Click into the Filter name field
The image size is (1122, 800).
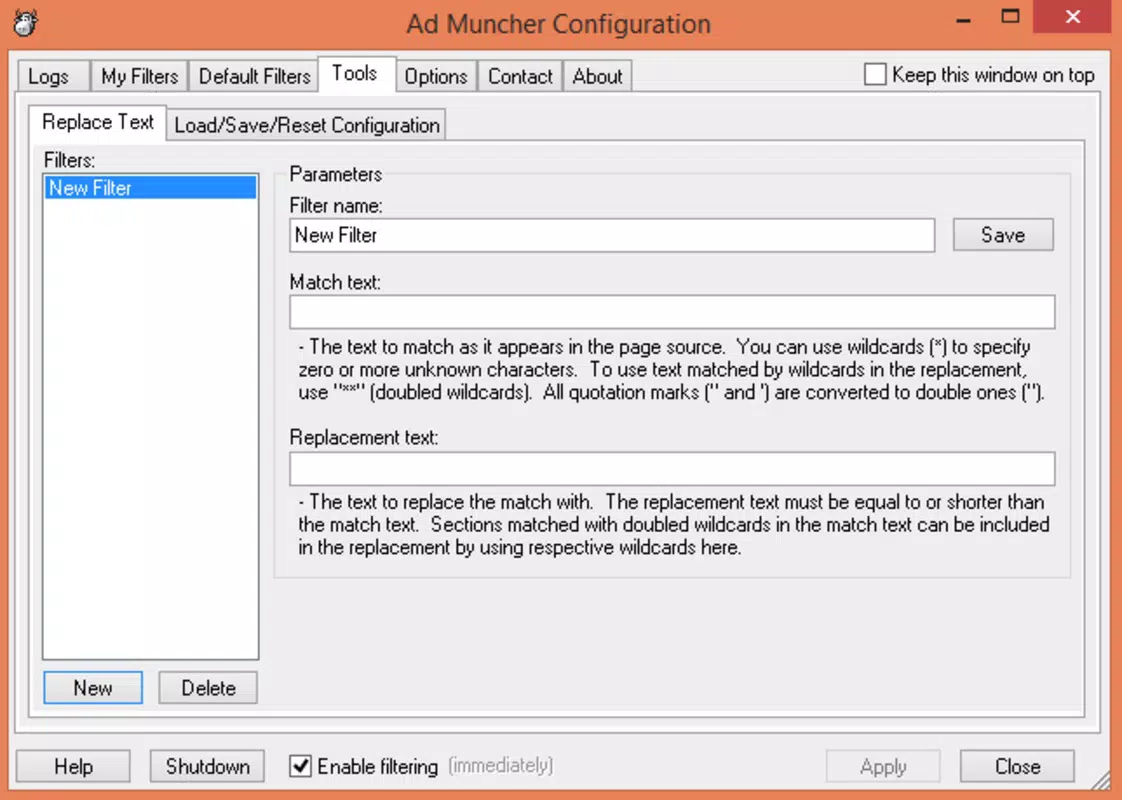tap(612, 235)
